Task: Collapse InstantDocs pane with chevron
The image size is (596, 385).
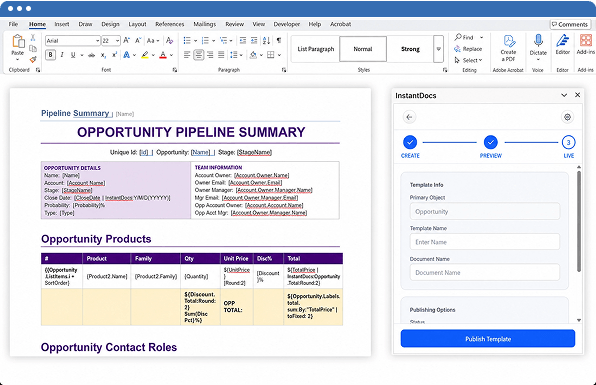Action: coord(564,95)
